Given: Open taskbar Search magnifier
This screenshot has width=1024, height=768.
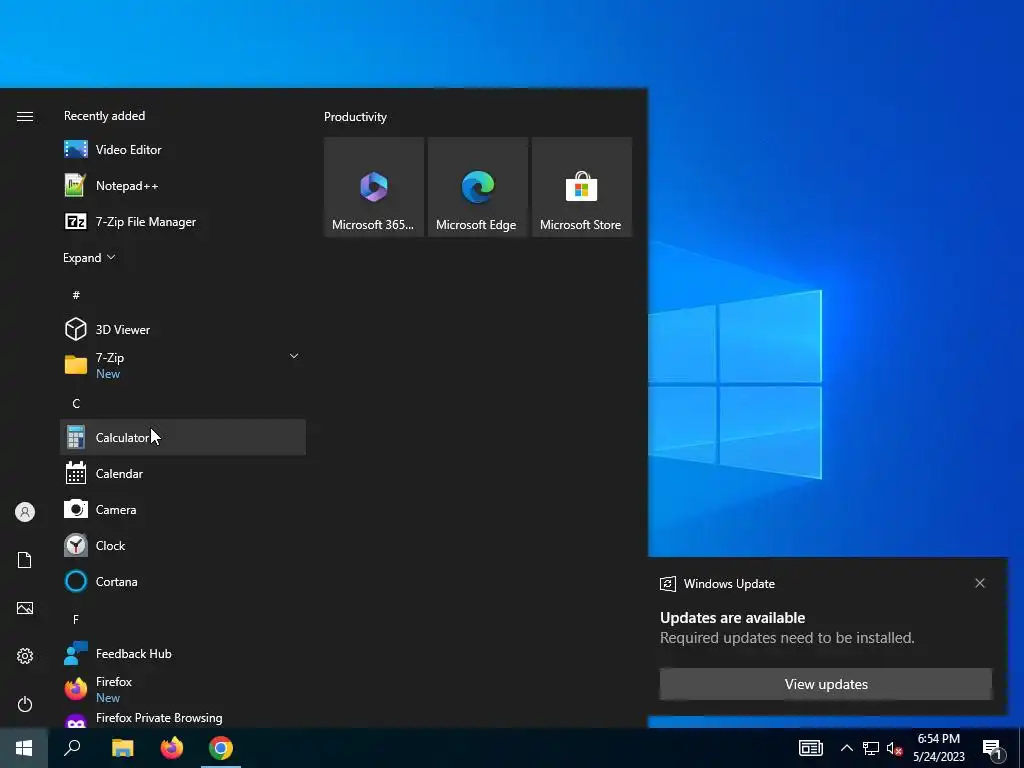Looking at the screenshot, I should click(x=72, y=748).
